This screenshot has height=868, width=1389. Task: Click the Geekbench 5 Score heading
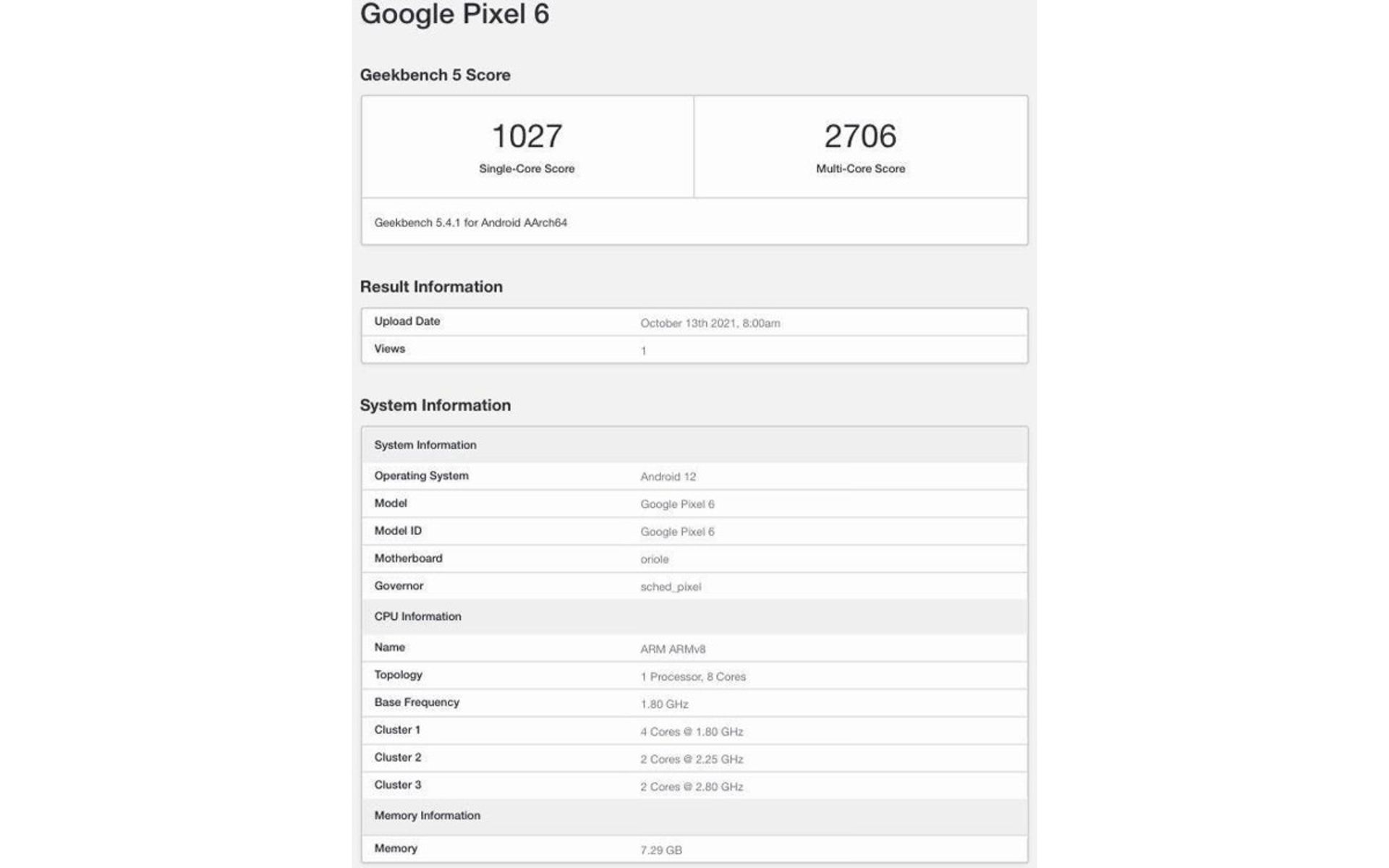(435, 75)
